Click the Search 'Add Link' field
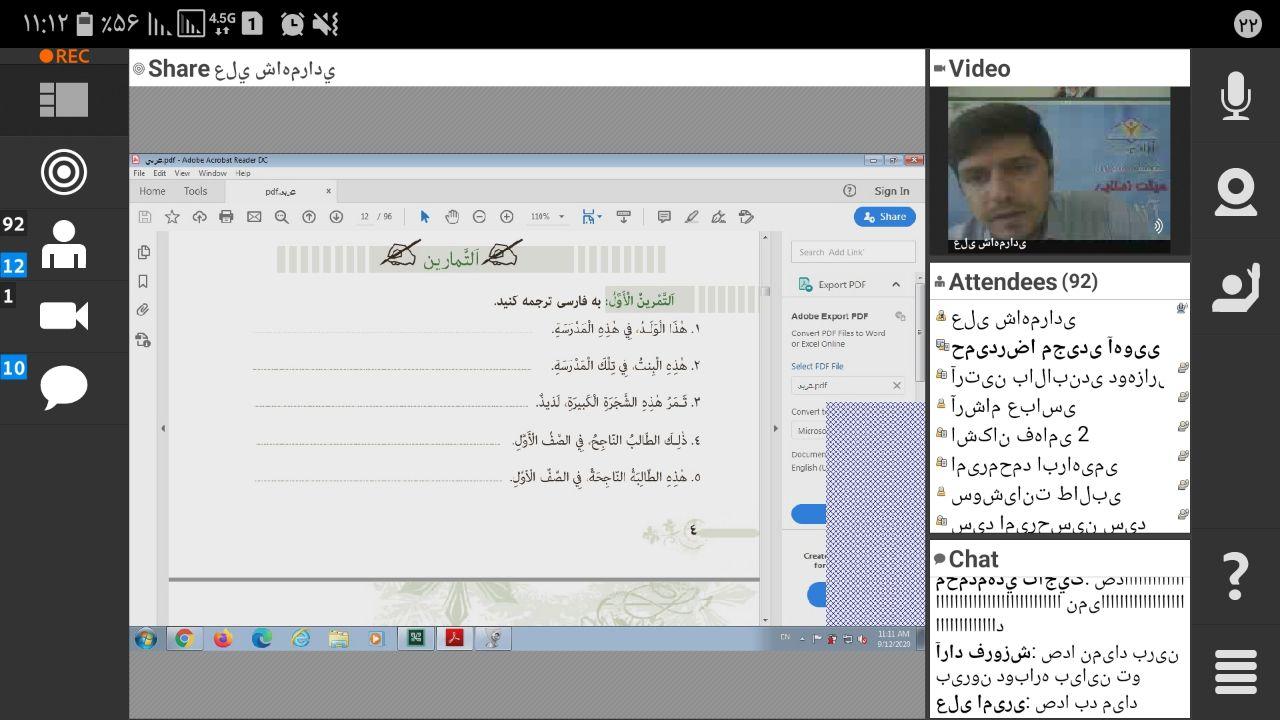 [853, 252]
